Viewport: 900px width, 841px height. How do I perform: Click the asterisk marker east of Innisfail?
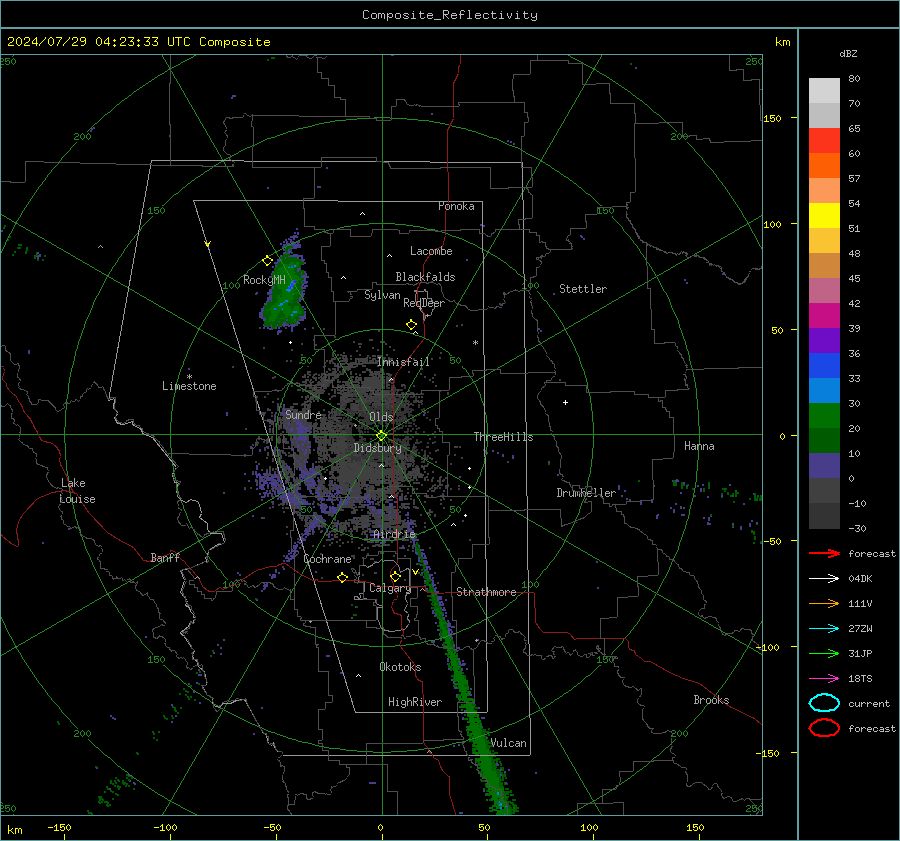point(475,343)
